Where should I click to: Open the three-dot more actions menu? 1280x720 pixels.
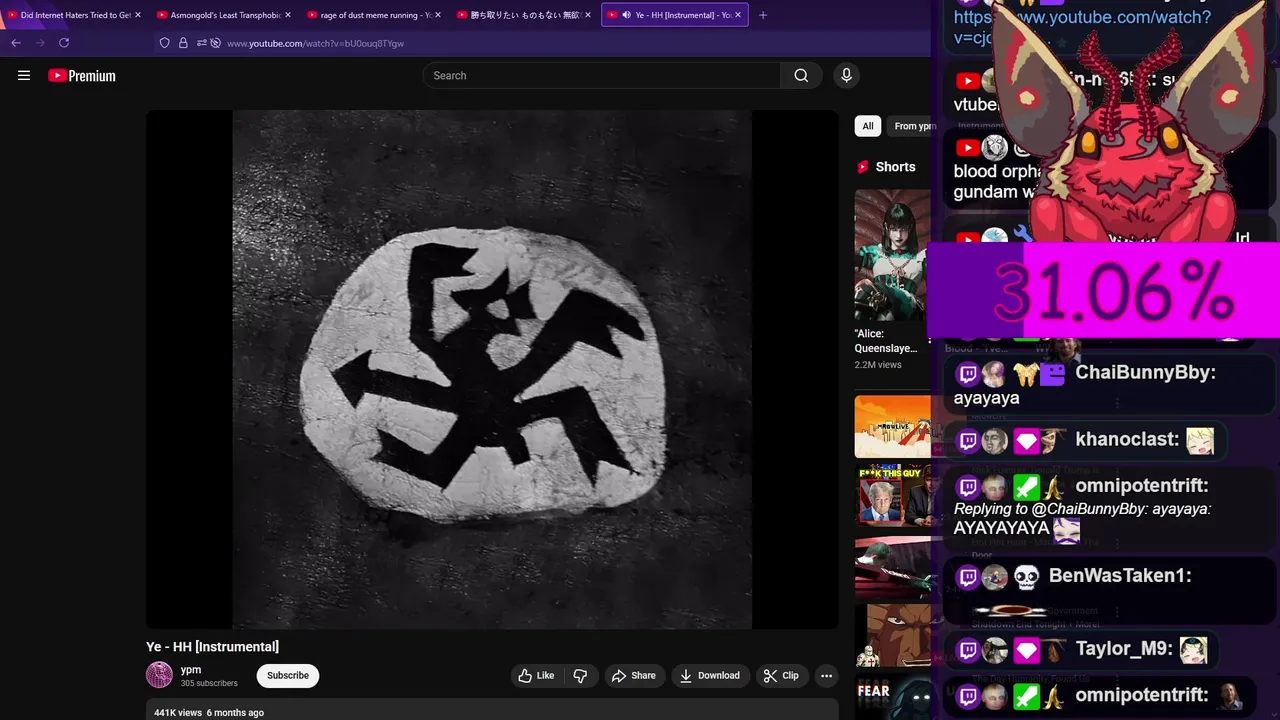coord(826,676)
